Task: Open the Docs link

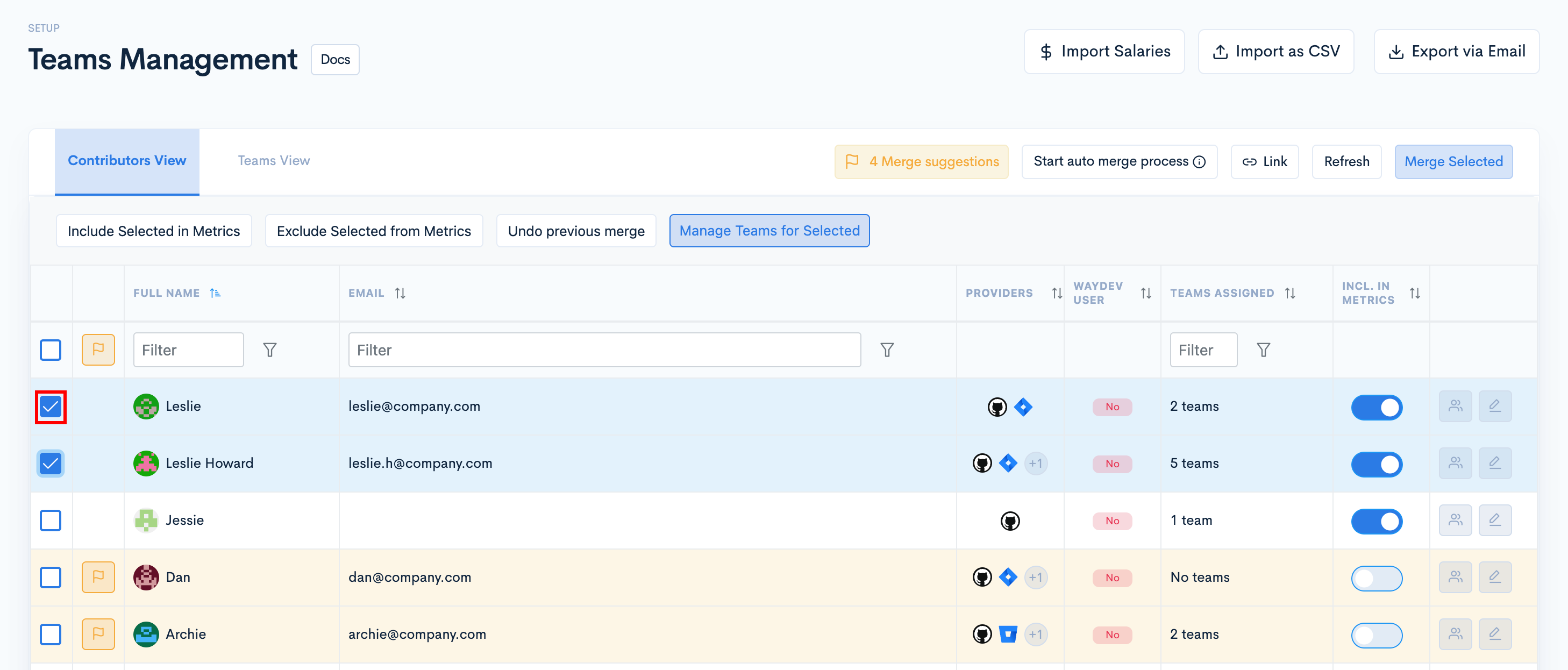Action: pyautogui.click(x=335, y=60)
